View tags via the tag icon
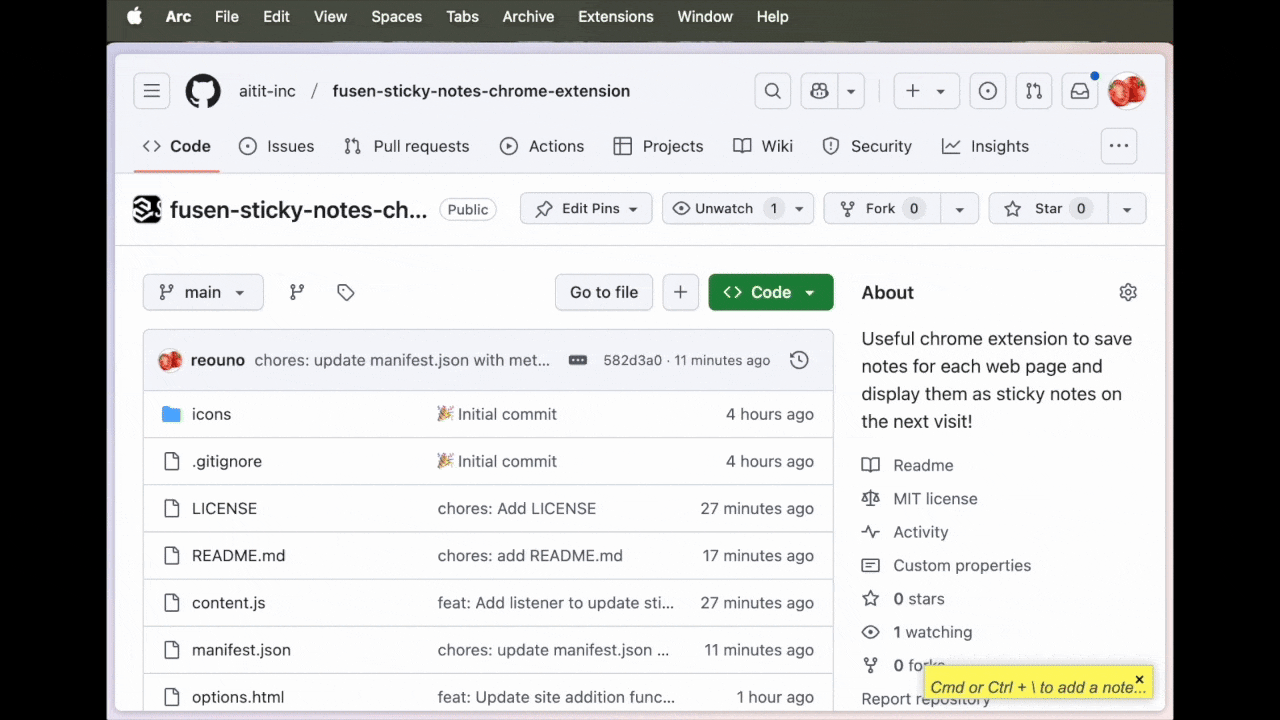 coord(345,292)
